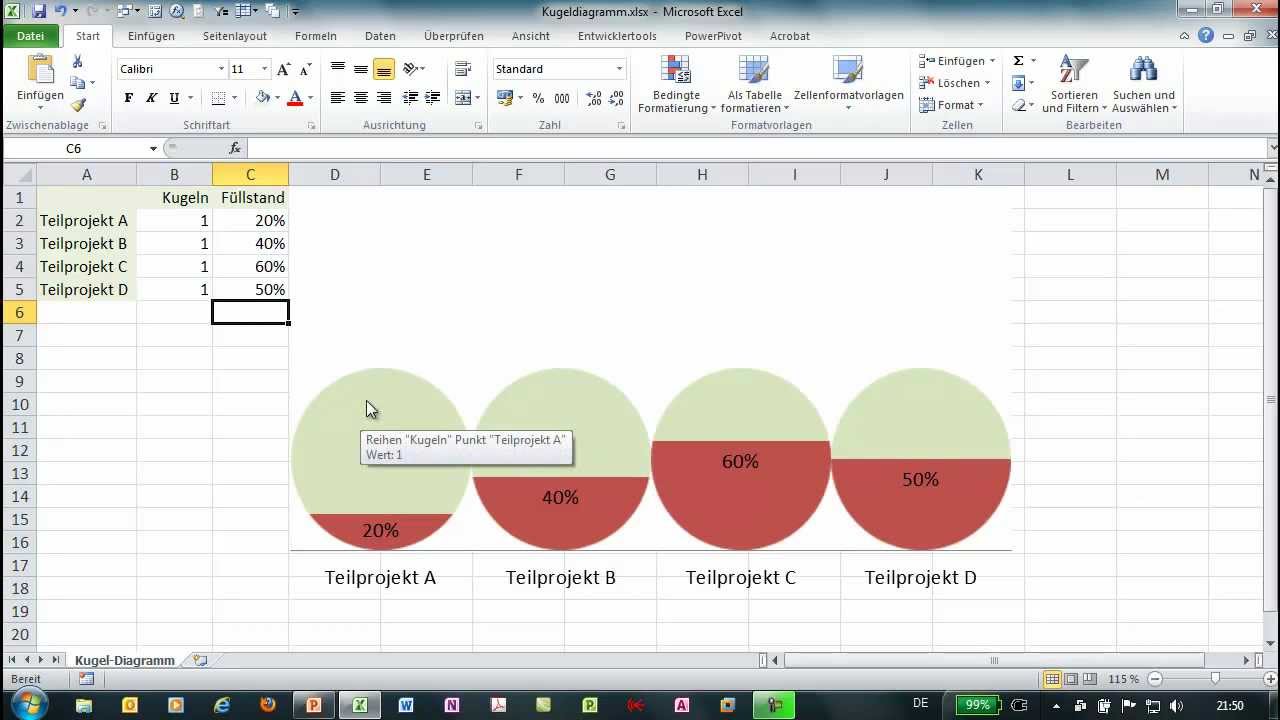The image size is (1280, 720).
Task: Click the eraser clear icon
Action: [1018, 105]
